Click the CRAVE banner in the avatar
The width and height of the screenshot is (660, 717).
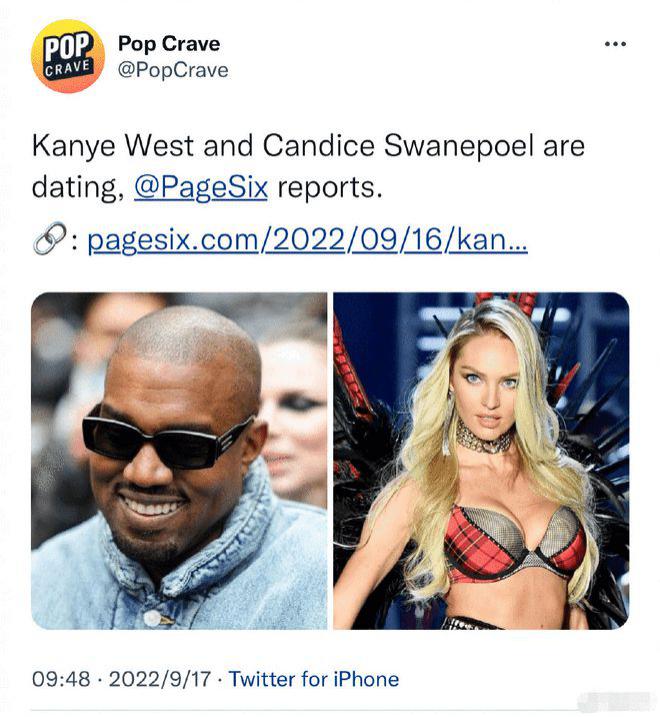67,69
